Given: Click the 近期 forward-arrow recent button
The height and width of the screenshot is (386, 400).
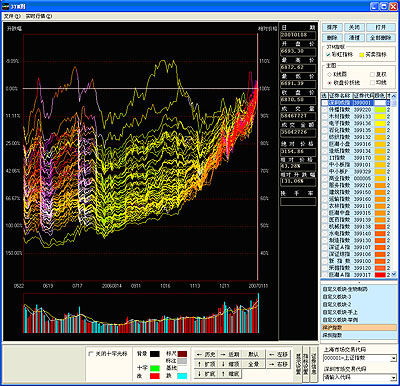Looking at the screenshot, I should coord(230,354).
